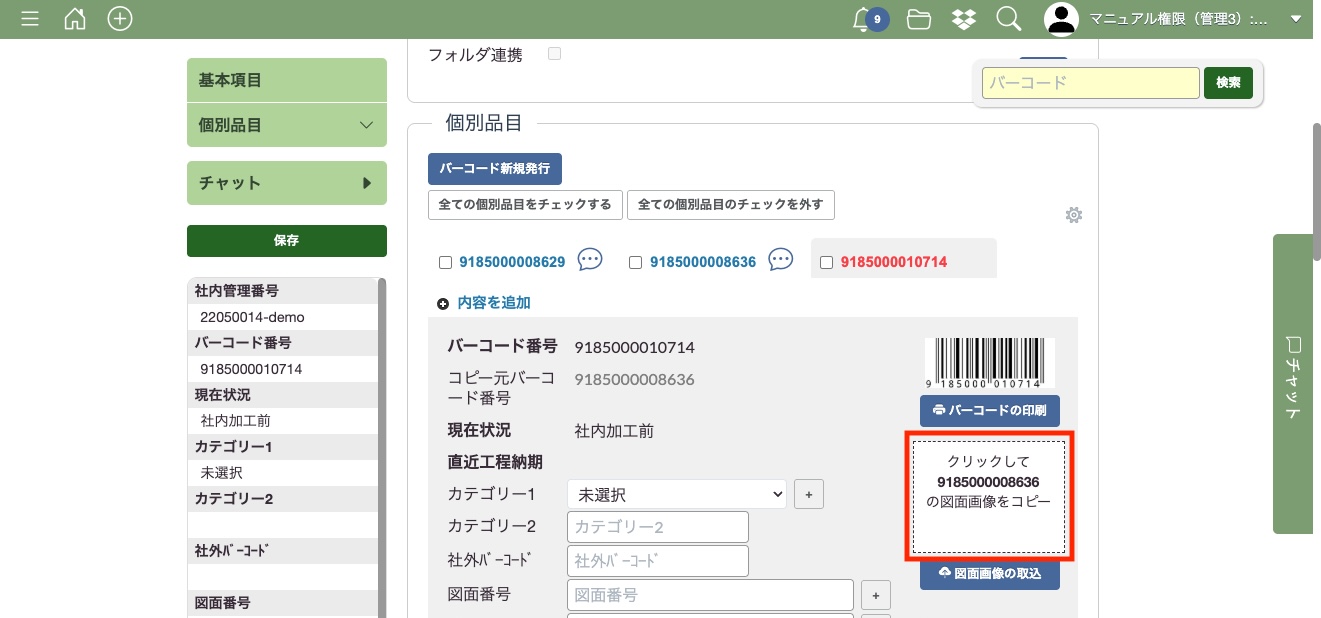Open chat bubble next to 9185000008629
This screenshot has width=1321, height=618.
[x=591, y=260]
